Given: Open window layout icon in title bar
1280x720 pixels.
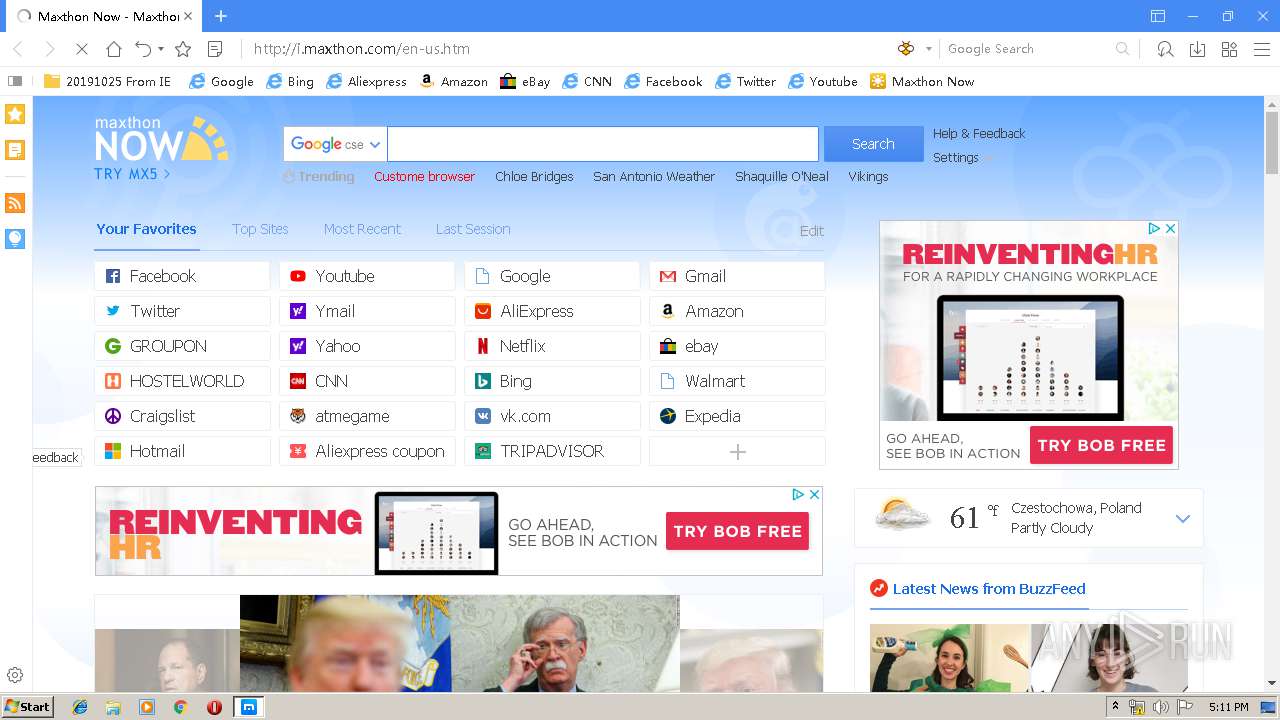Looking at the screenshot, I should tap(1158, 16).
